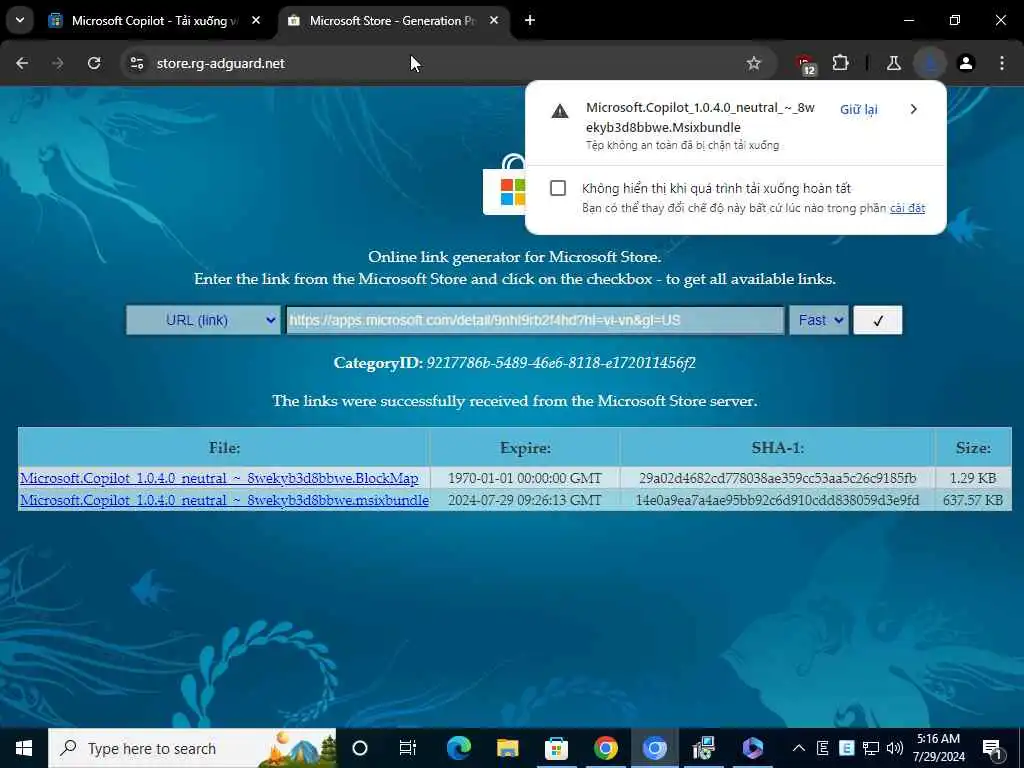This screenshot has height=768, width=1024.
Task: Open the clock showing 5:16 AM
Action: [x=940, y=748]
